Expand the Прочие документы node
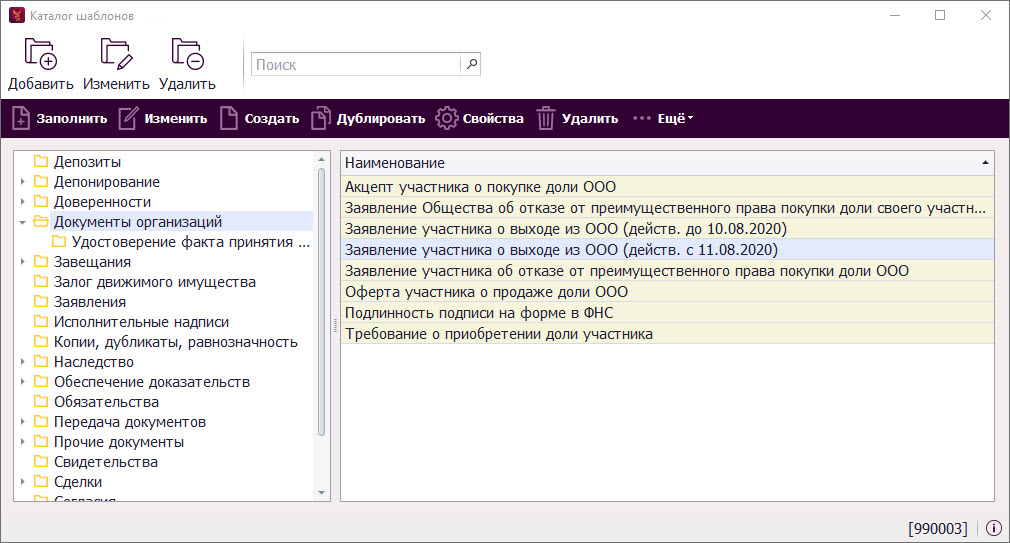This screenshot has height=543, width=1010. [23, 441]
